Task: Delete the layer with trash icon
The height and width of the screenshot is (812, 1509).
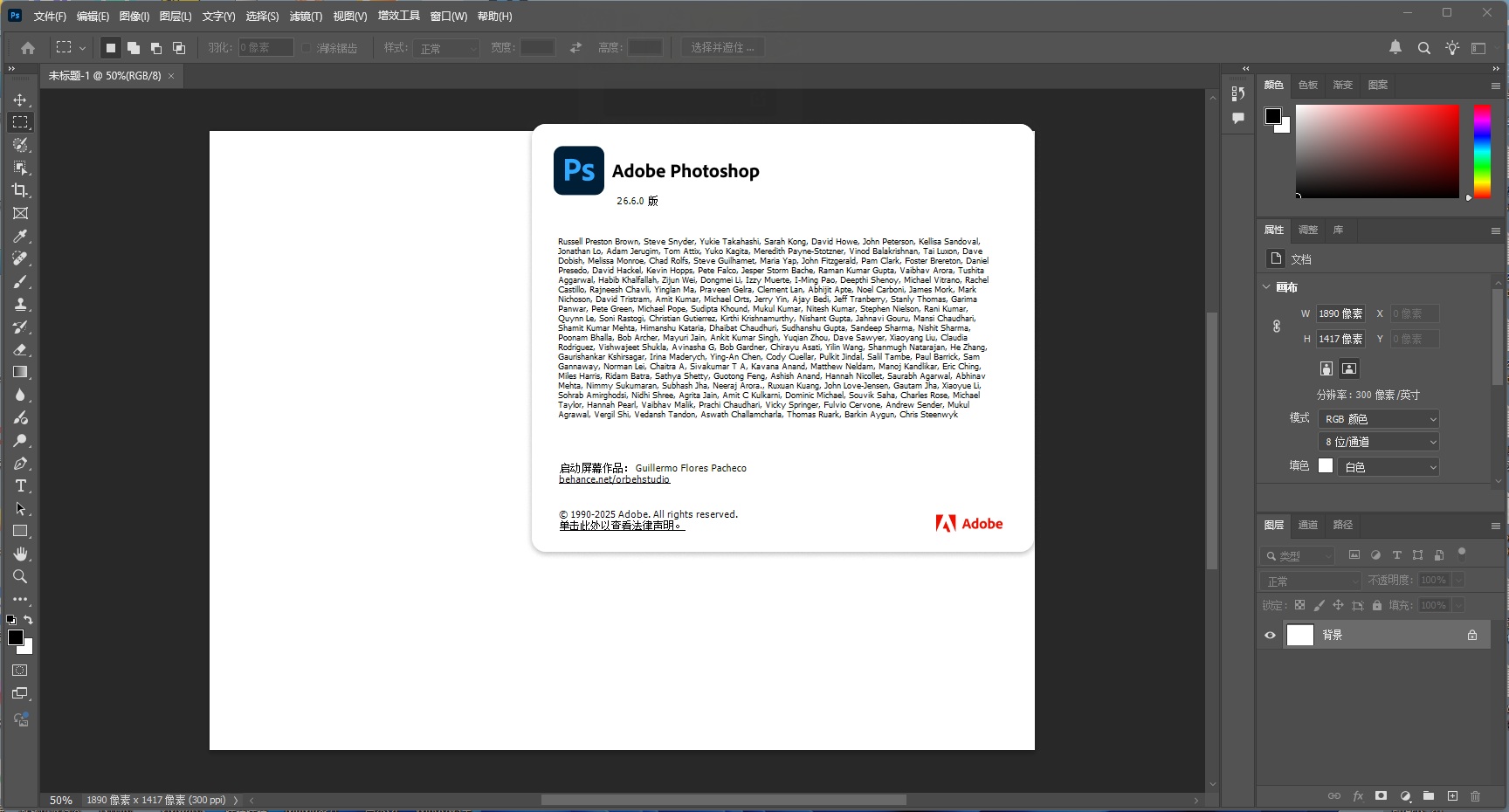Action: coord(1476,795)
